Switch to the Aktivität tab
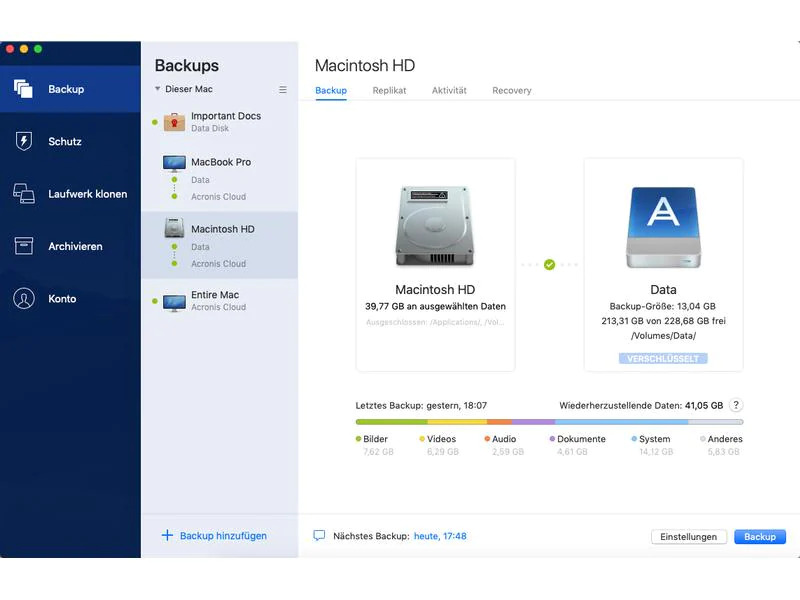This screenshot has height=600, width=800. 449,90
